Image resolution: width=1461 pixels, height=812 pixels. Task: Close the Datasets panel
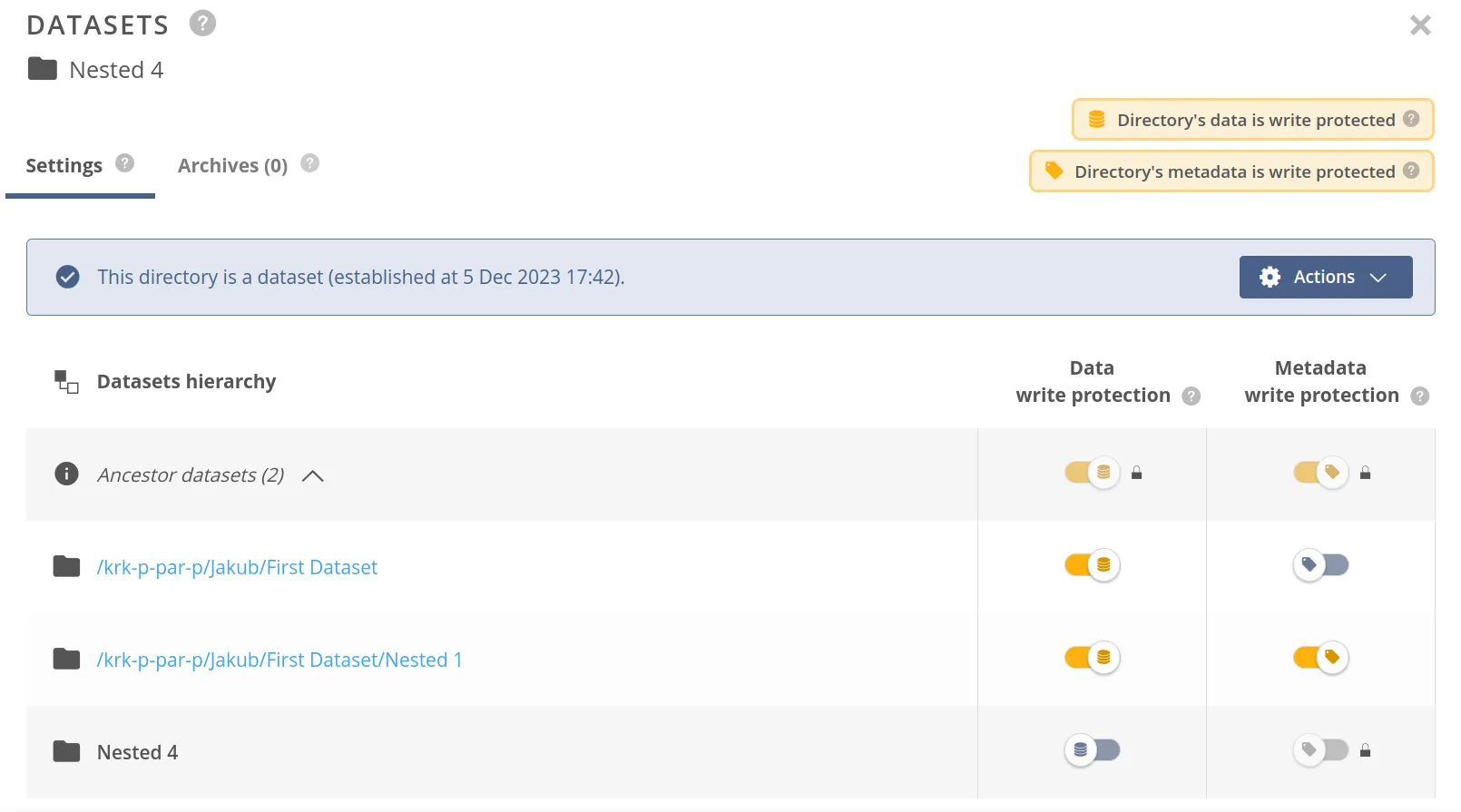[1420, 25]
